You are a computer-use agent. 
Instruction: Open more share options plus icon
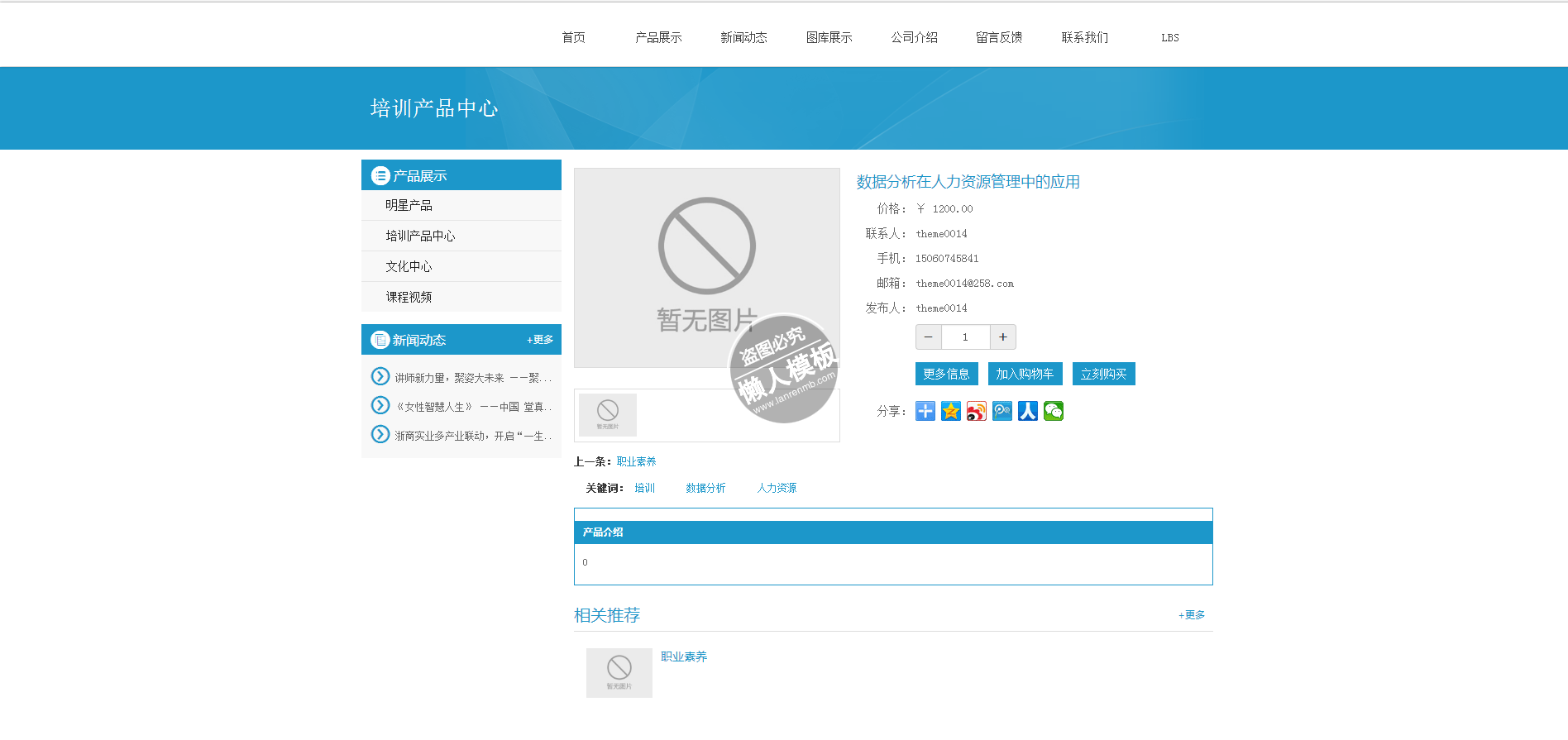[925, 411]
